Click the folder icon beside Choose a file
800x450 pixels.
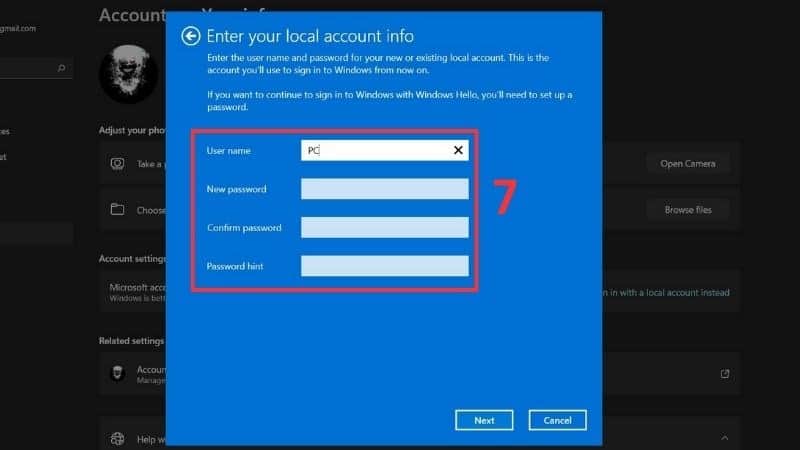[x=118, y=210]
